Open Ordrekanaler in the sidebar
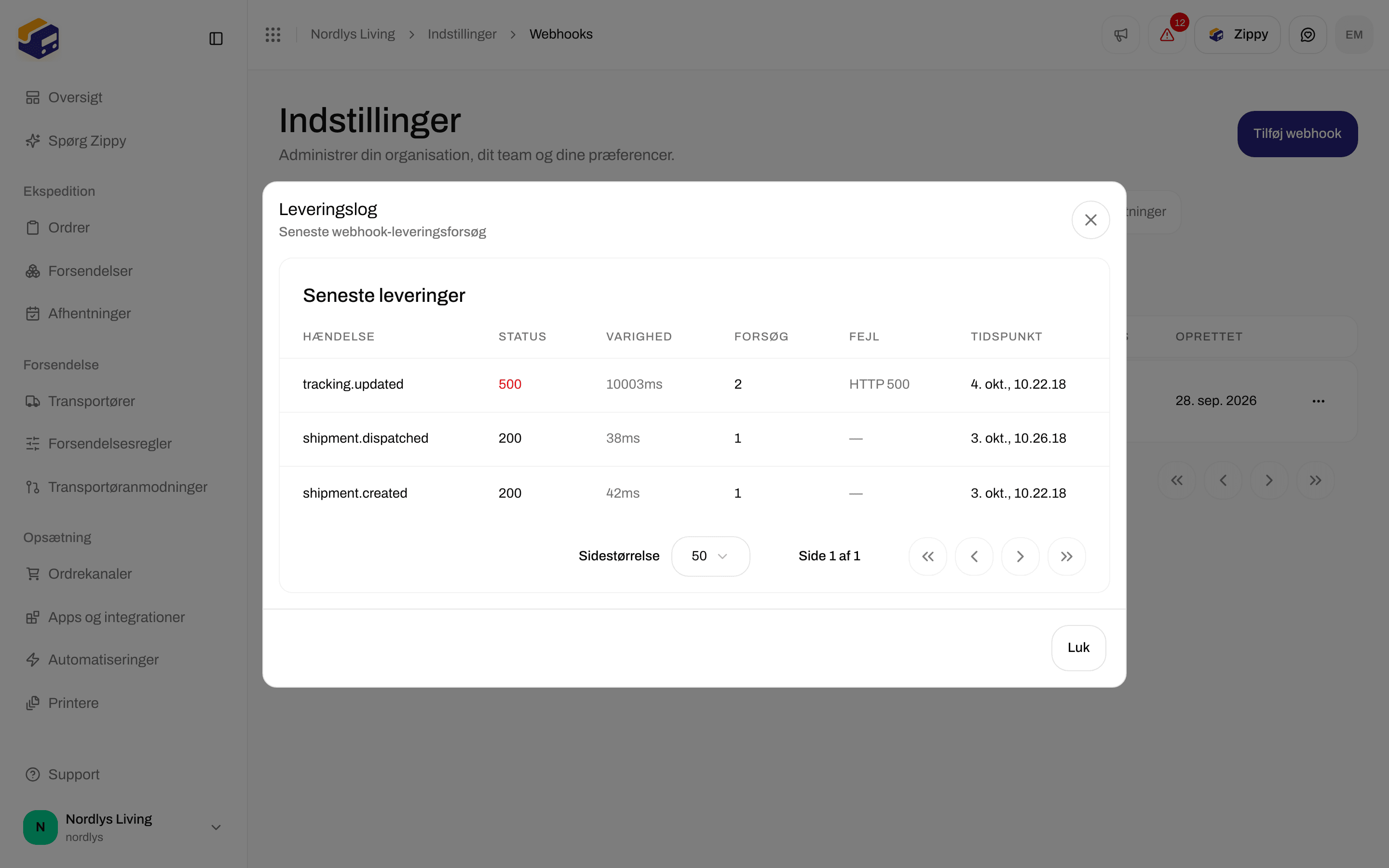 (x=123, y=574)
